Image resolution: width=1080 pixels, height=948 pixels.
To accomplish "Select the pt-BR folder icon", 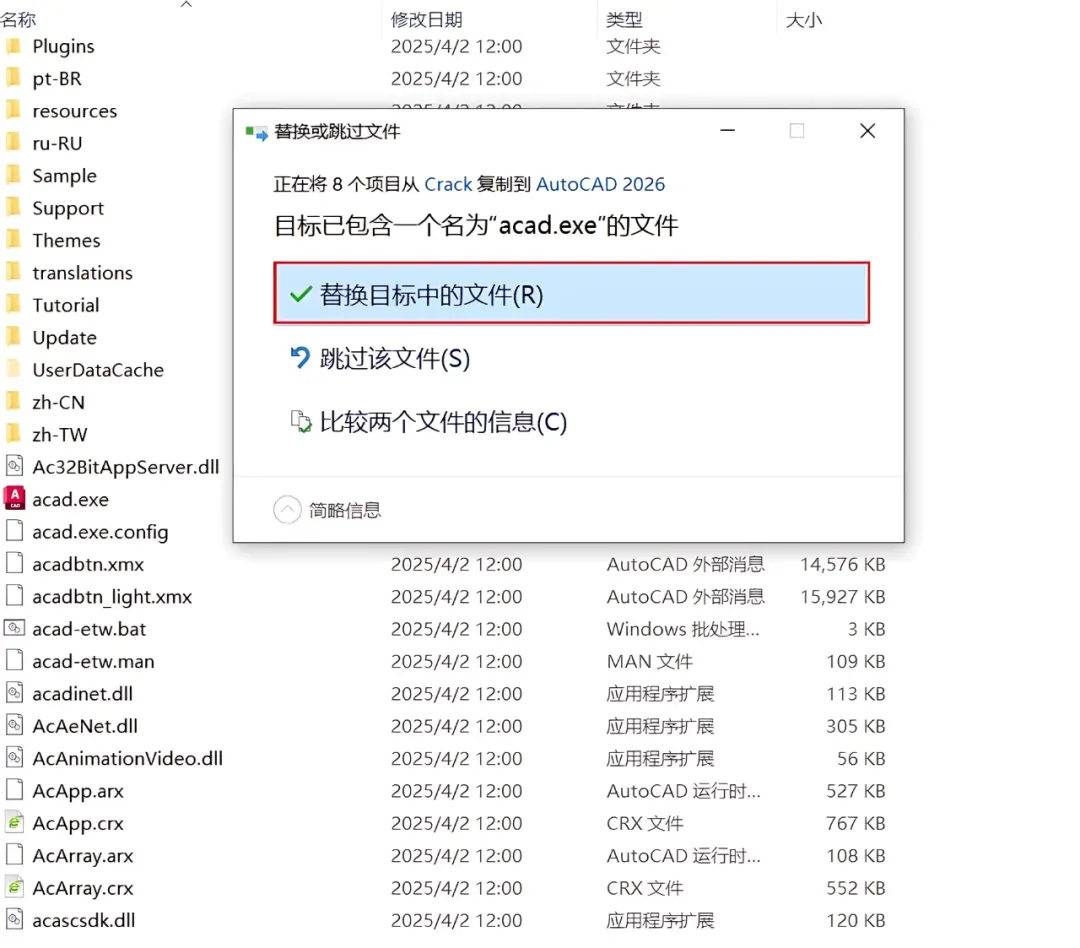I will point(14,78).
